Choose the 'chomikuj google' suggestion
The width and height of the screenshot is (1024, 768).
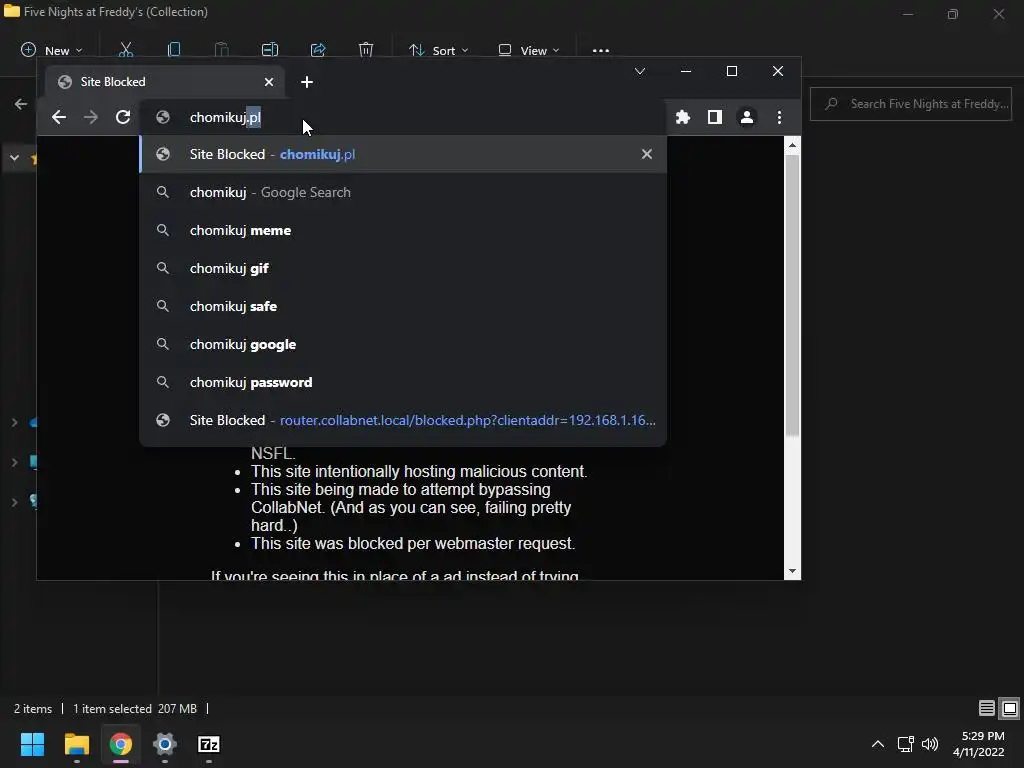click(x=403, y=344)
